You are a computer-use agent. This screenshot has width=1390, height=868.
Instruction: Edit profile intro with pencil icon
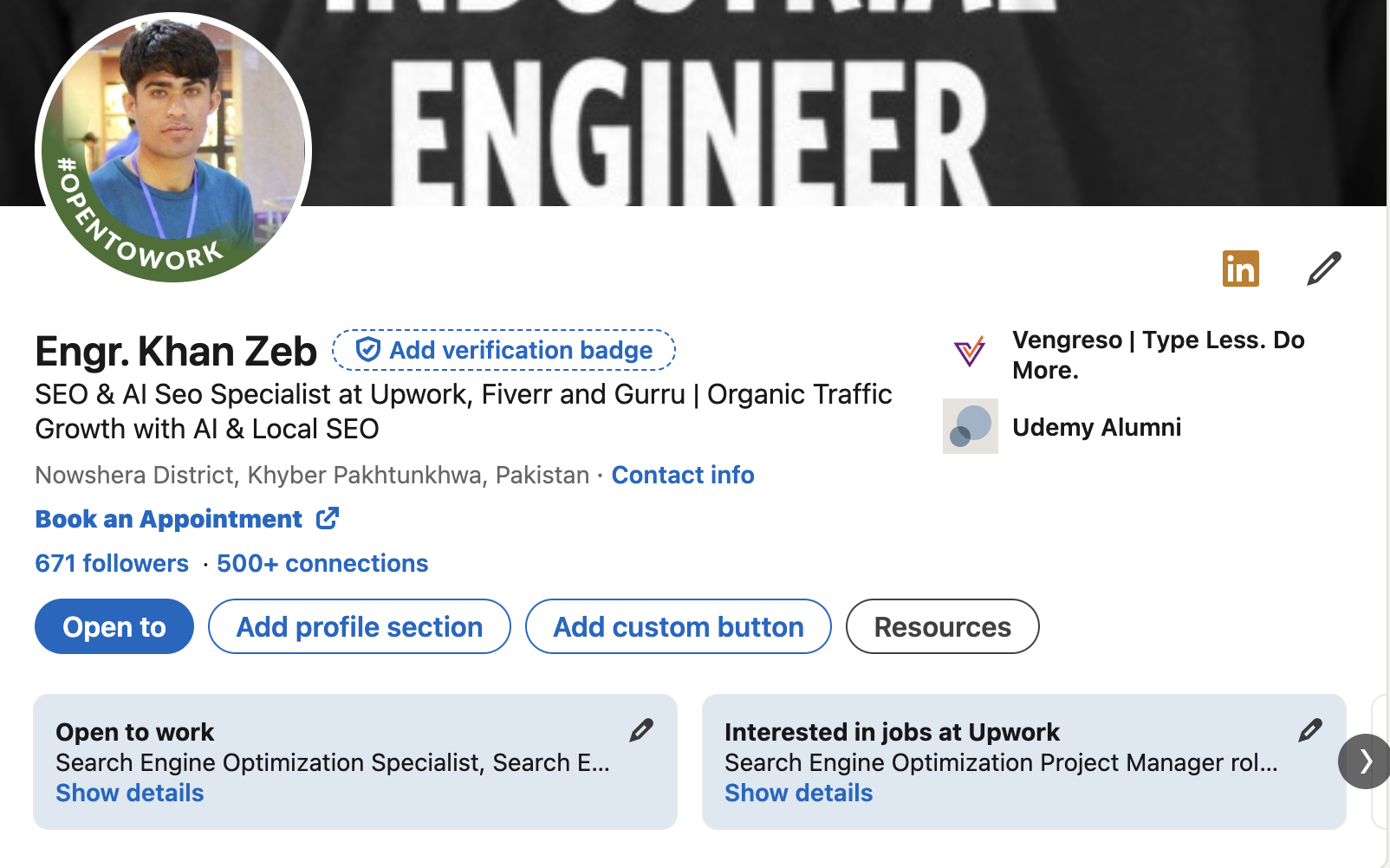tap(1323, 269)
